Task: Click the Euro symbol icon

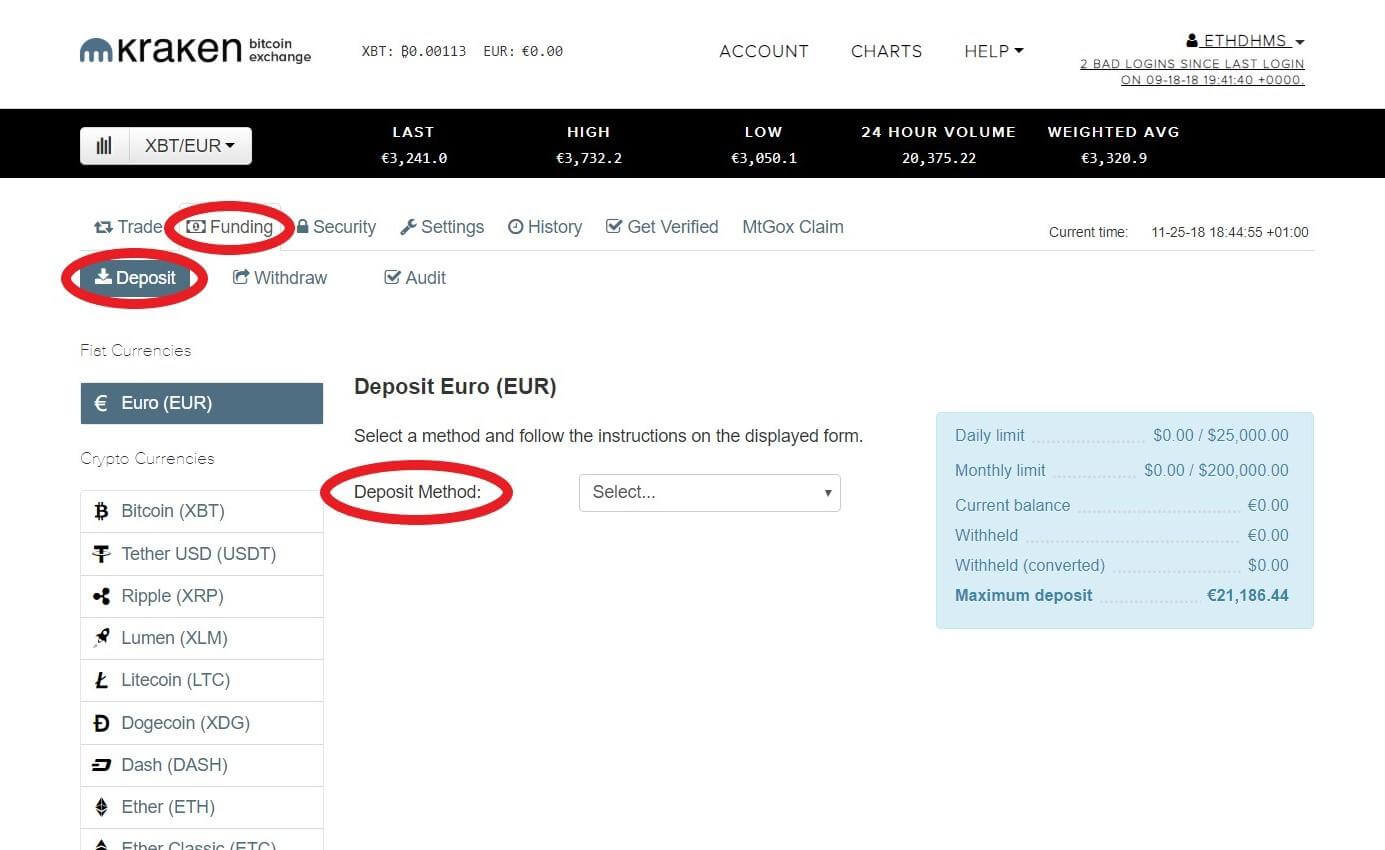Action: coord(100,403)
